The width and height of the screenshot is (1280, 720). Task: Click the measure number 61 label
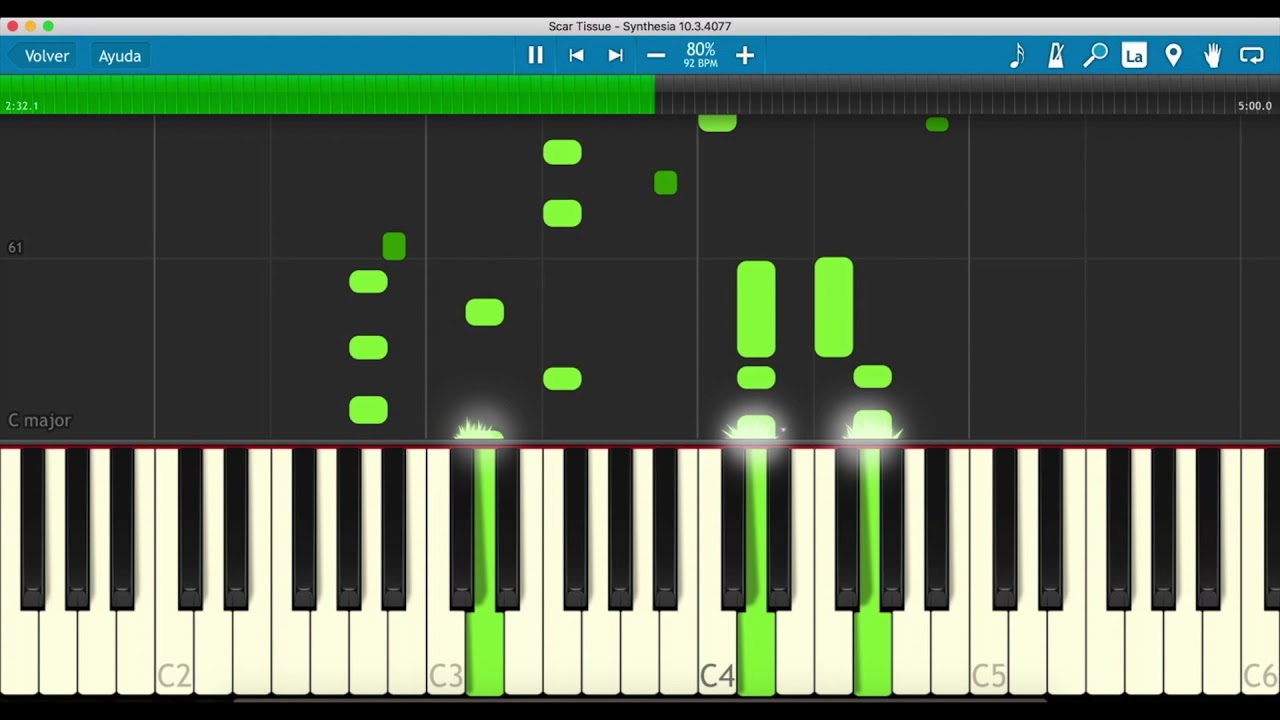15,248
